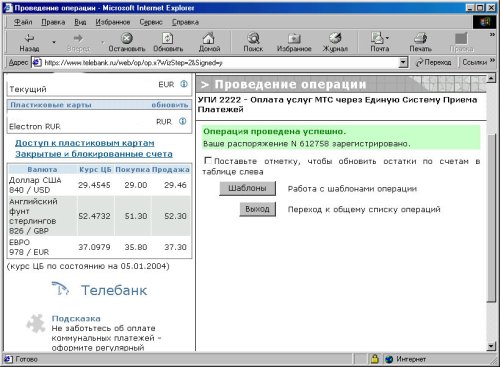500x367 pixels.
Task: Go to home page via Домой icon
Action: pos(209,38)
